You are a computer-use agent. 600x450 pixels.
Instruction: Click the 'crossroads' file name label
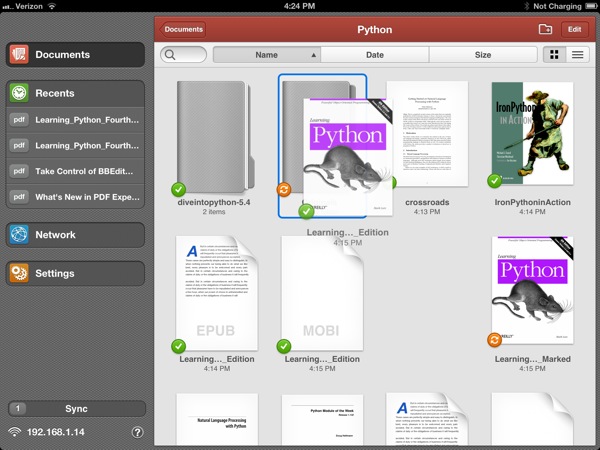tap(427, 202)
